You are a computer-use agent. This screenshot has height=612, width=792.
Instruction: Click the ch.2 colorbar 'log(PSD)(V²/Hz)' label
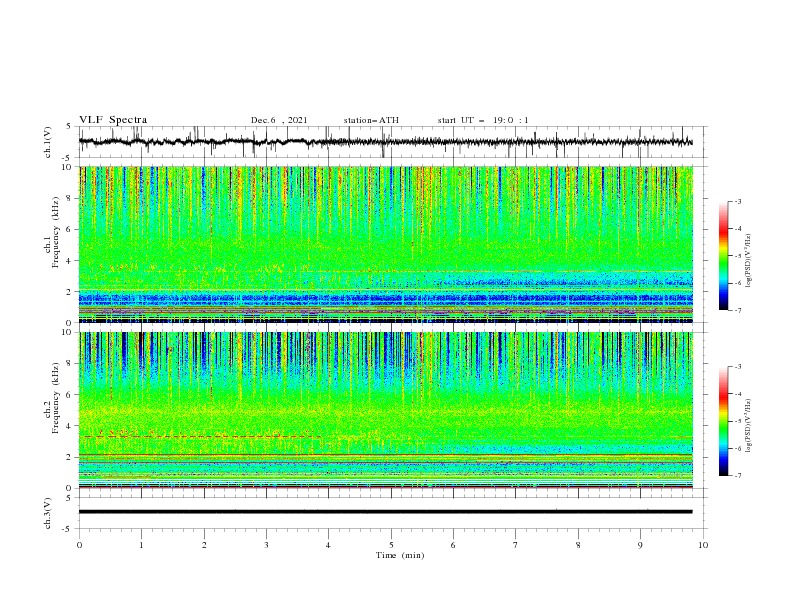click(x=748, y=426)
